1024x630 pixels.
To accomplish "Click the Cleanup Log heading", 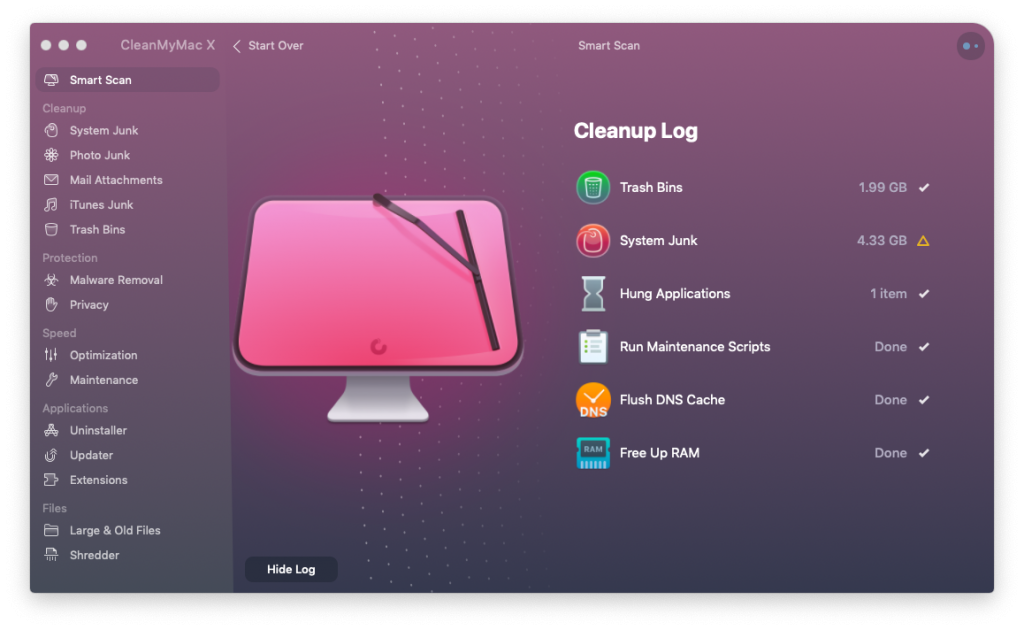I will (635, 131).
